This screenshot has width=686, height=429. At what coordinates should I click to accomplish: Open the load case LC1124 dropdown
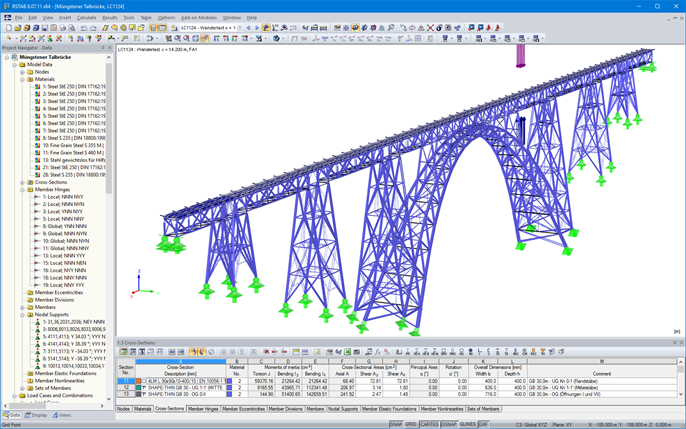(240, 28)
